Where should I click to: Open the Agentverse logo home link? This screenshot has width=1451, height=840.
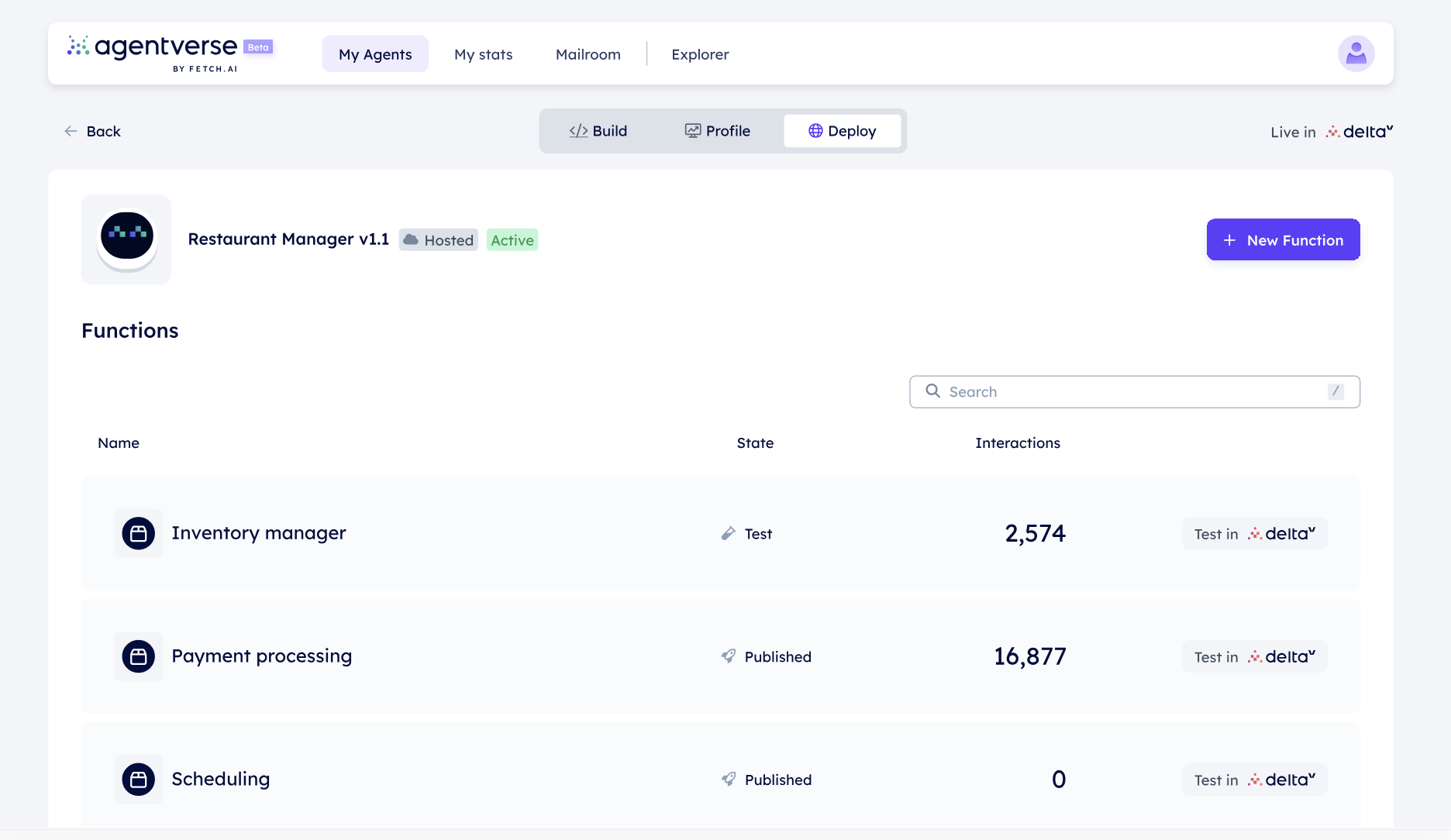click(153, 53)
